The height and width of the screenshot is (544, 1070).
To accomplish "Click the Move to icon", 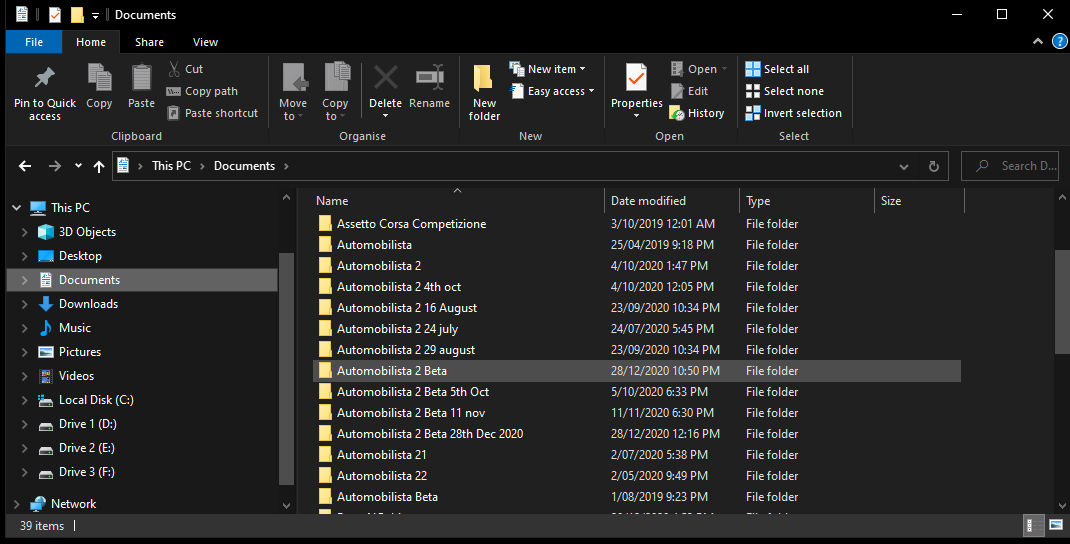I will [295, 77].
